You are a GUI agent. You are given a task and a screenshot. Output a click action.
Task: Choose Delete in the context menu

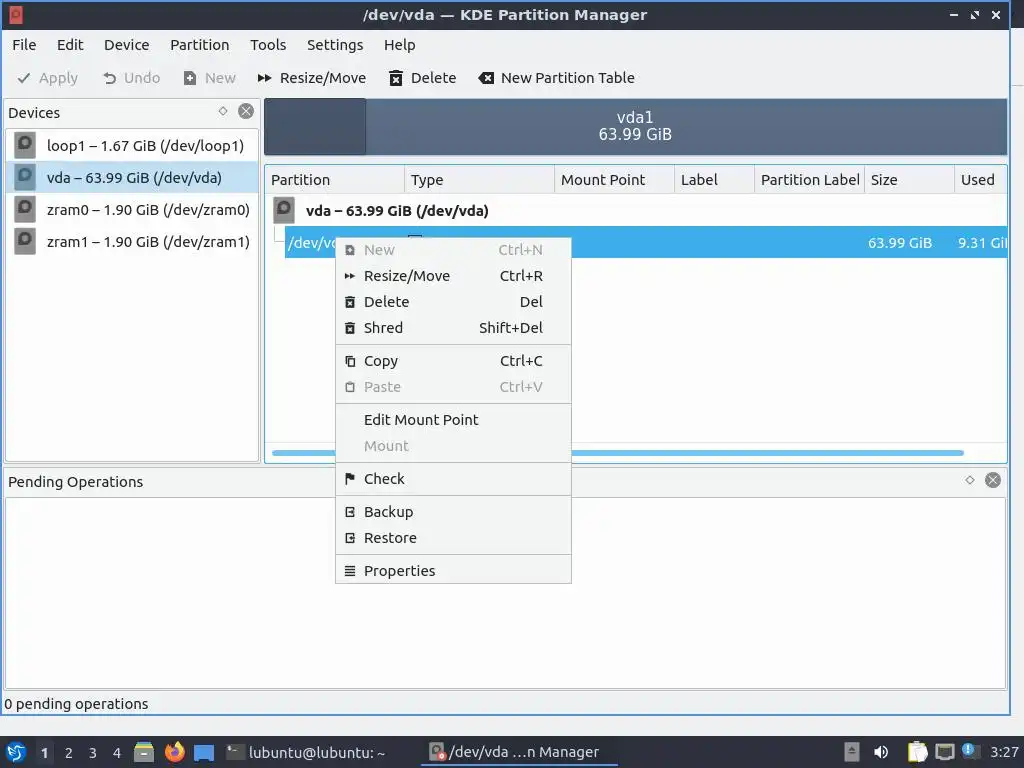coord(453,302)
